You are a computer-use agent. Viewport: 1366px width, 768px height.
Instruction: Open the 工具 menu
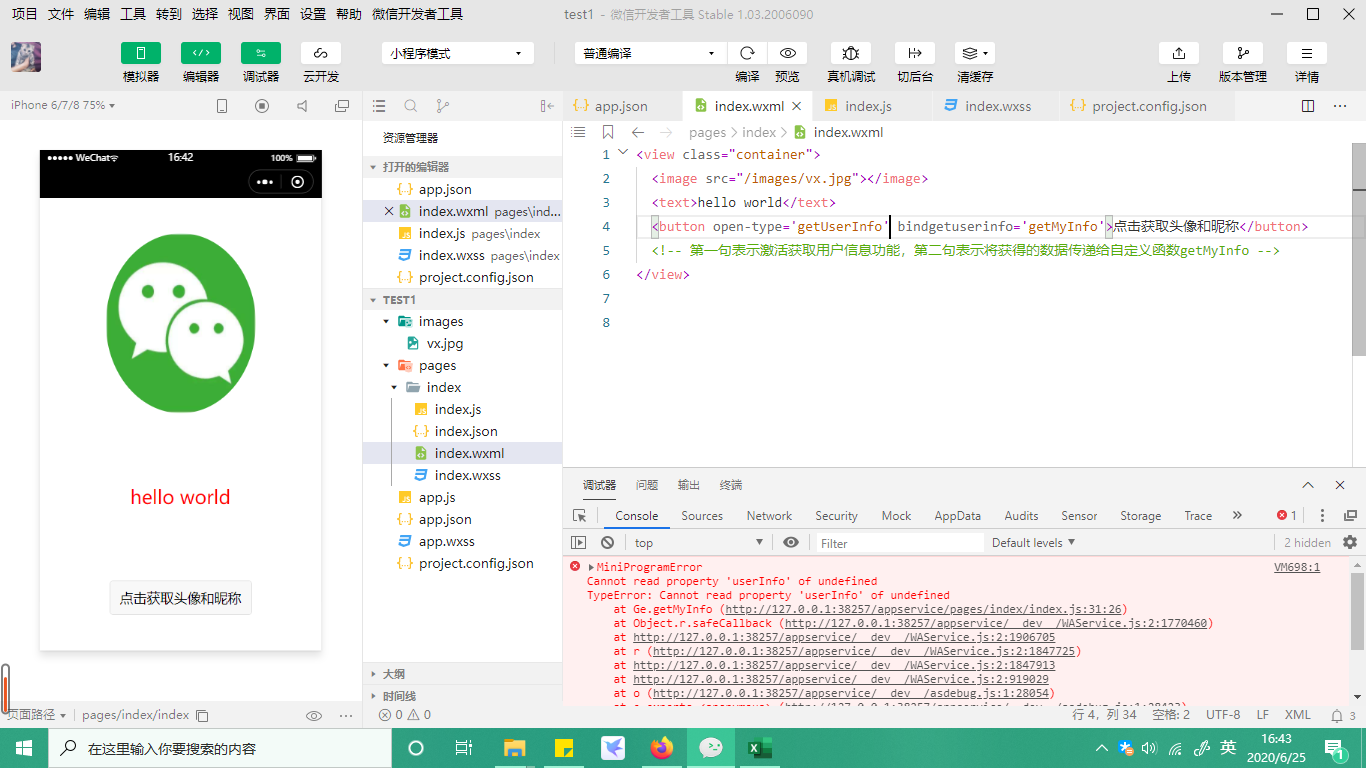point(133,14)
